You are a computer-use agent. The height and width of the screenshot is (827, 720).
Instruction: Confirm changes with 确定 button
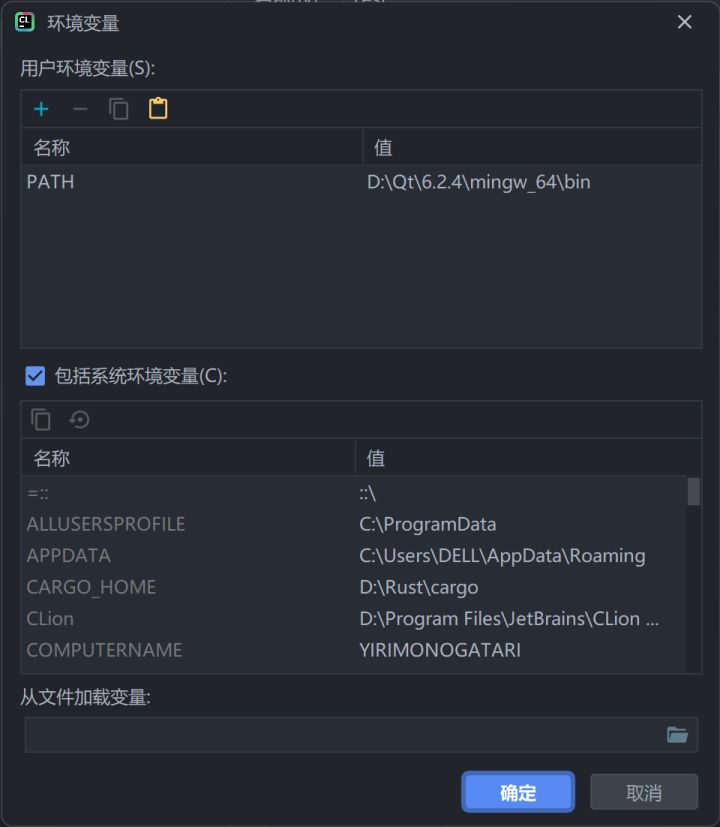517,791
